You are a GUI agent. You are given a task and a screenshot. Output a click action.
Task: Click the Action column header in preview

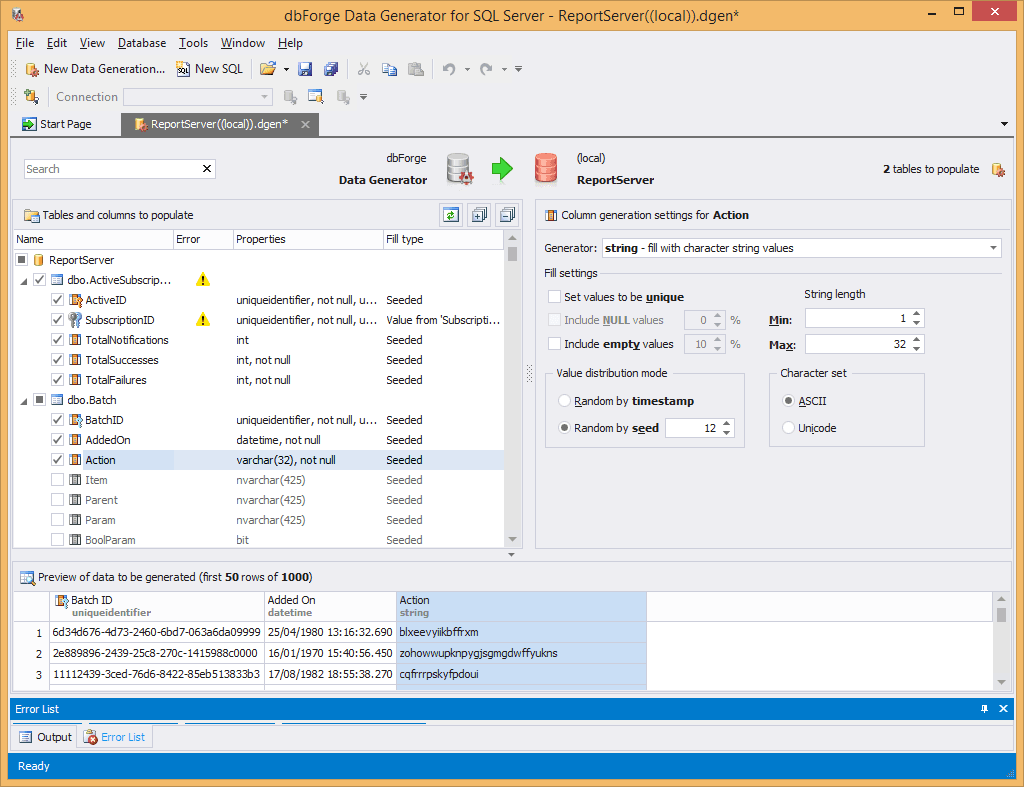(521, 606)
